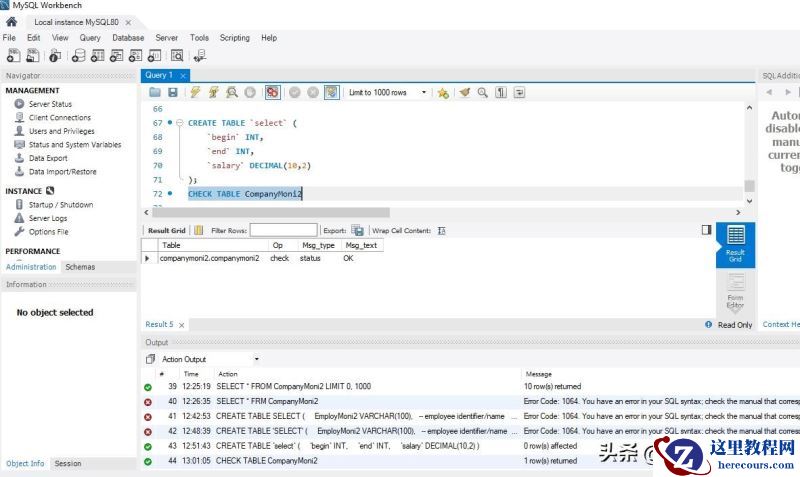Toggle the stop-on-error execution button

pos(272,92)
